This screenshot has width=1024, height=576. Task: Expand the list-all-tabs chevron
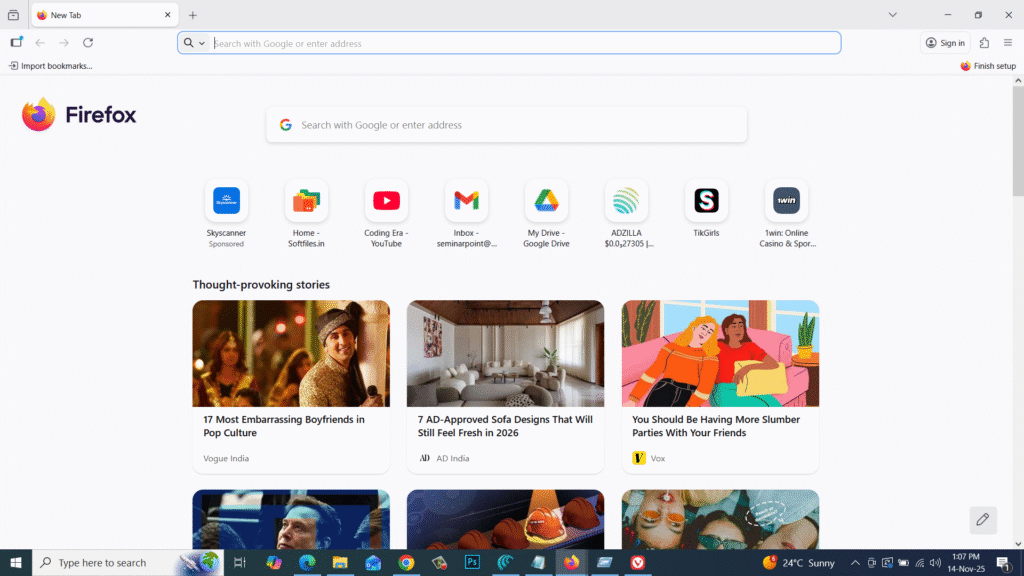tap(893, 14)
